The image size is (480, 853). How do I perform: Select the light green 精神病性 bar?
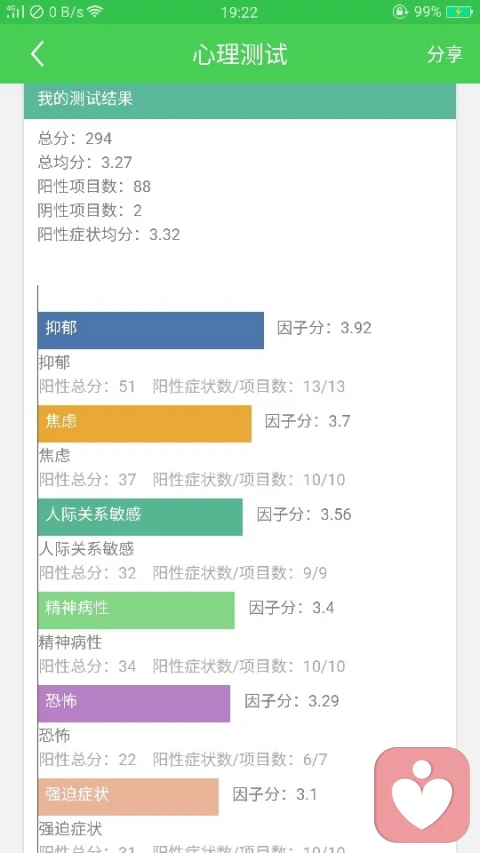(x=136, y=610)
